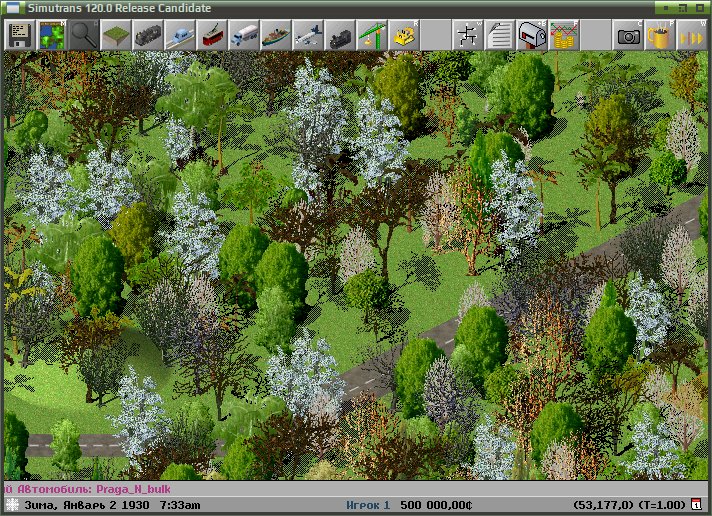Open the save/load floppy disk menu
Image resolution: width=712 pixels, height=516 pixels.
pos(20,35)
